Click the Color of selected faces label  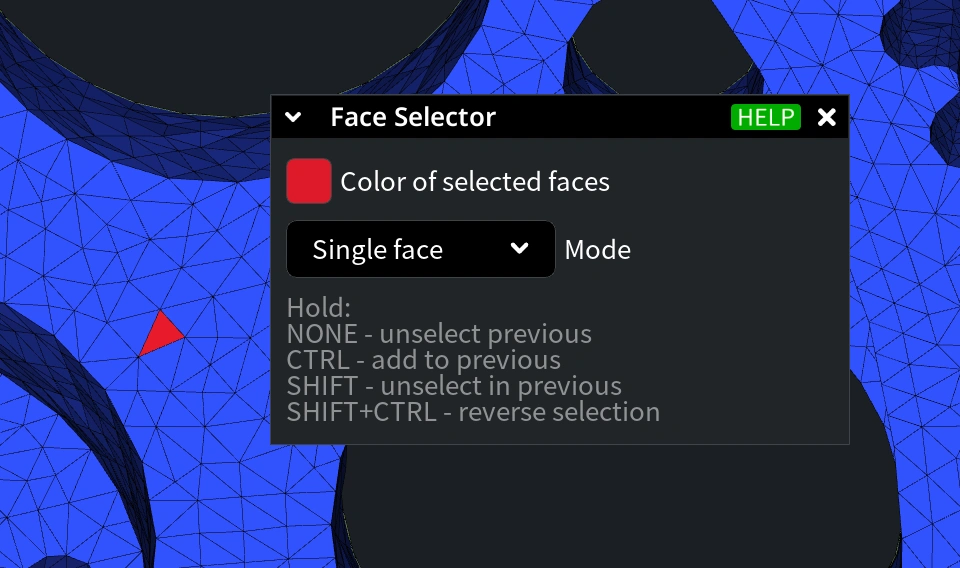click(x=475, y=182)
